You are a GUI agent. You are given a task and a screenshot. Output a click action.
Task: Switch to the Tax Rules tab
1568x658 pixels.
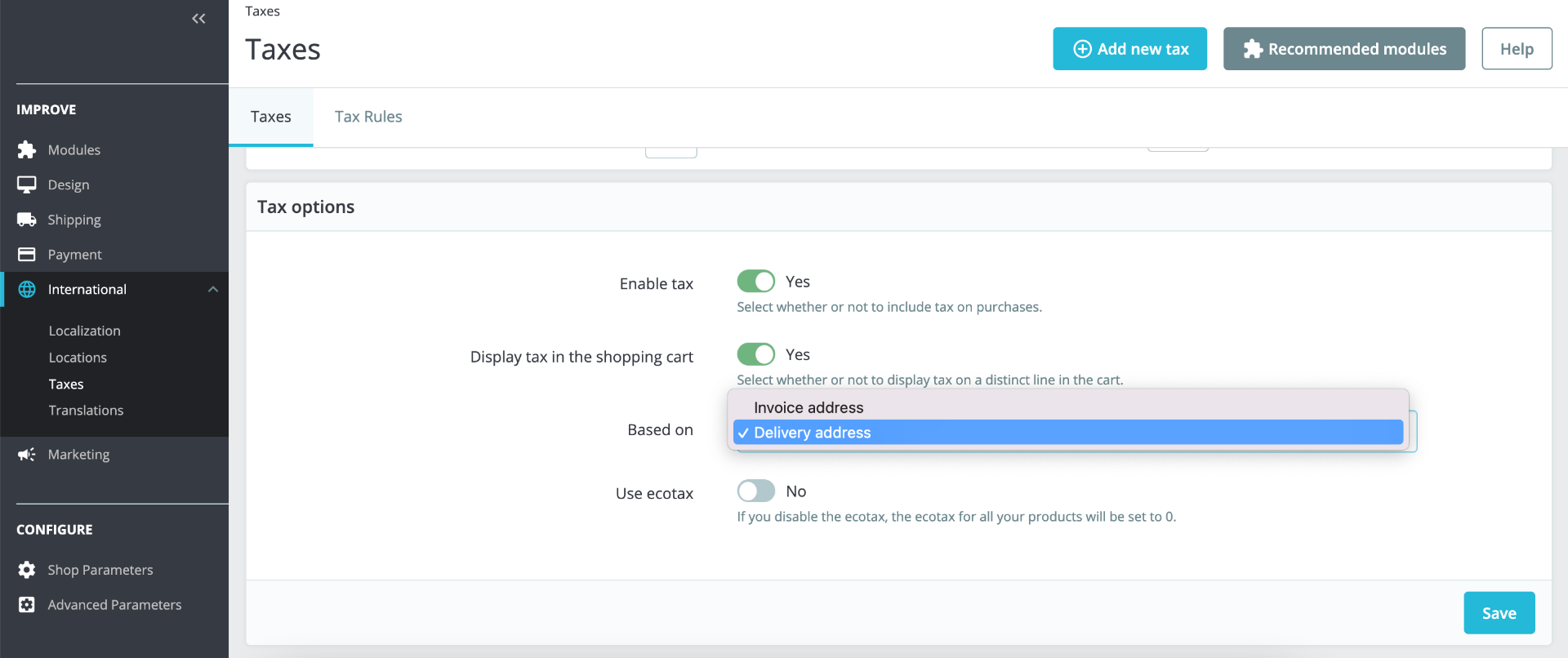tap(368, 117)
